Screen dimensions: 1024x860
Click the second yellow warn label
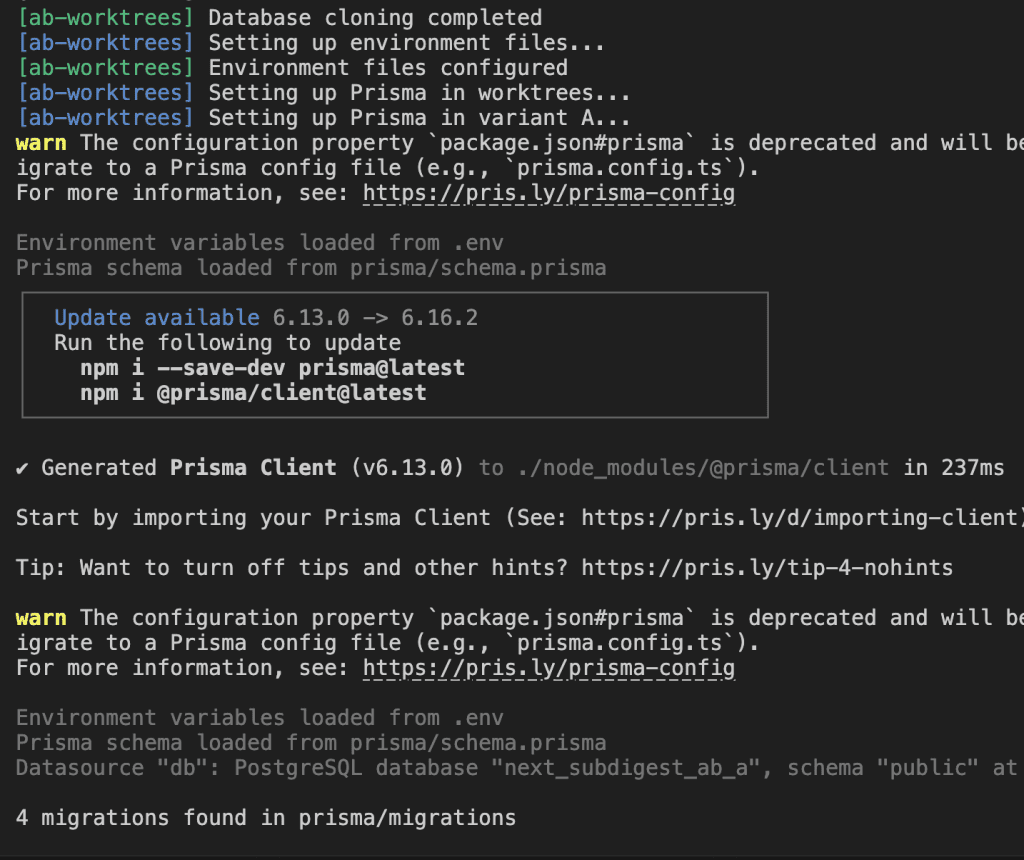(x=41, y=618)
